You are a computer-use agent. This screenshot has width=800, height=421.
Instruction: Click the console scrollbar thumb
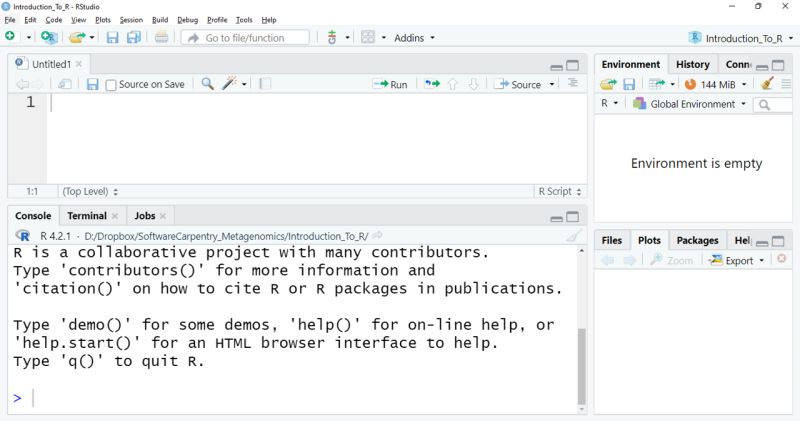click(582, 366)
